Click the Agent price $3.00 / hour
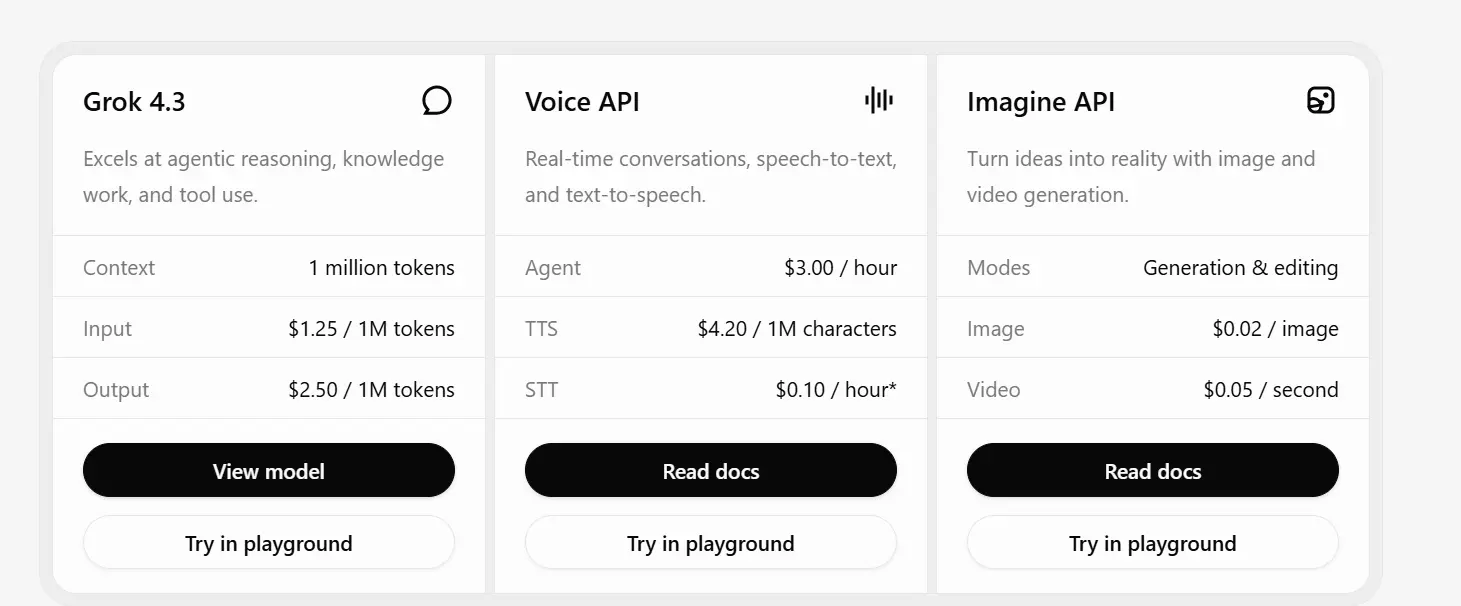The height and width of the screenshot is (606, 1461). (x=840, y=268)
